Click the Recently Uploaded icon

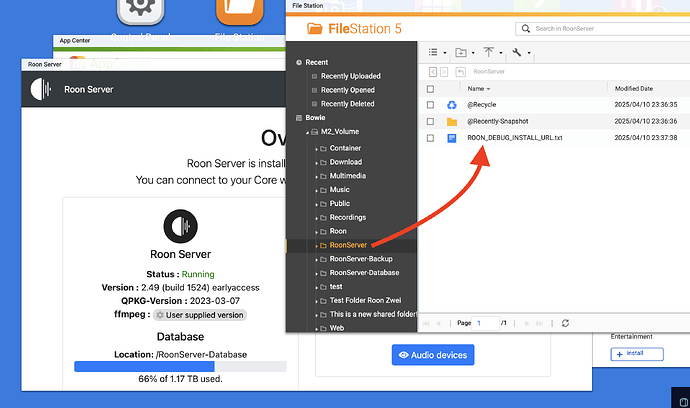click(x=314, y=76)
